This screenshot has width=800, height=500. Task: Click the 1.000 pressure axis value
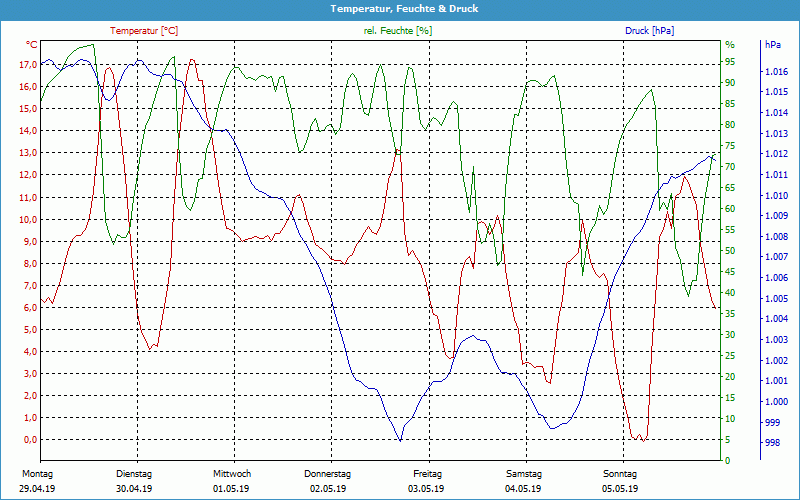click(x=776, y=402)
